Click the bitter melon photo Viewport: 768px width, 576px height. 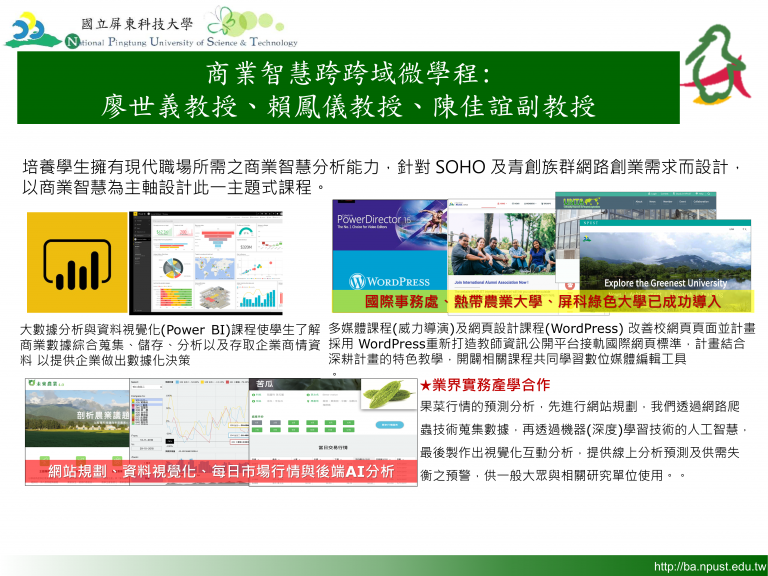tap(389, 395)
